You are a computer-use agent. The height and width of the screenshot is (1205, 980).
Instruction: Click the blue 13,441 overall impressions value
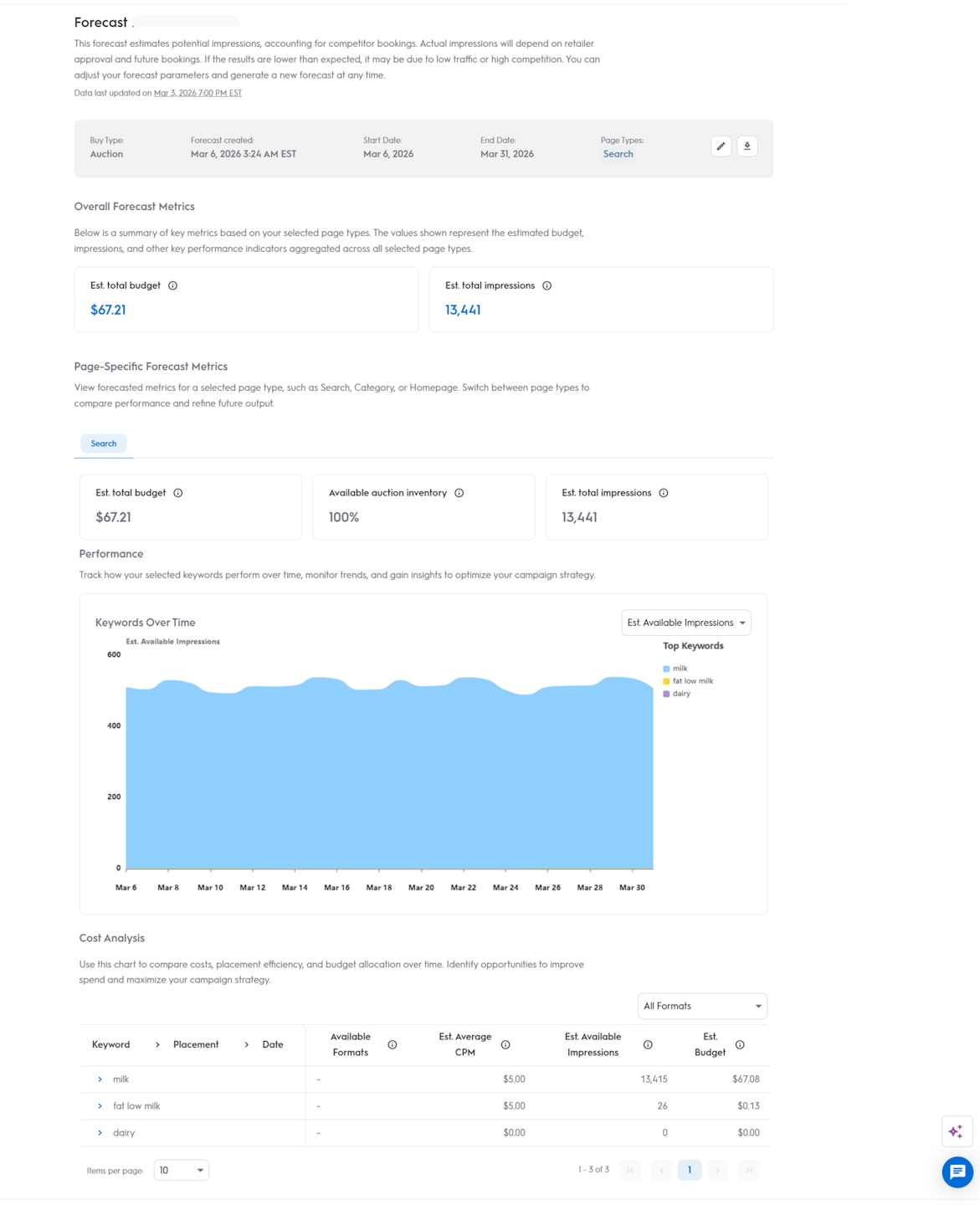pos(463,310)
